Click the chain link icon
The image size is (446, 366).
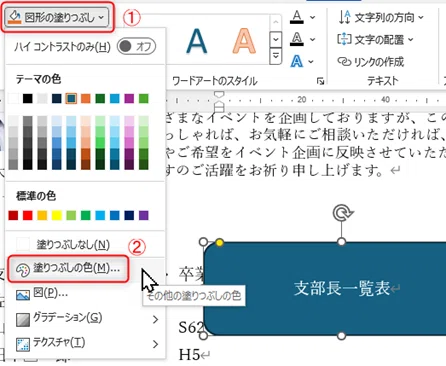pos(345,62)
